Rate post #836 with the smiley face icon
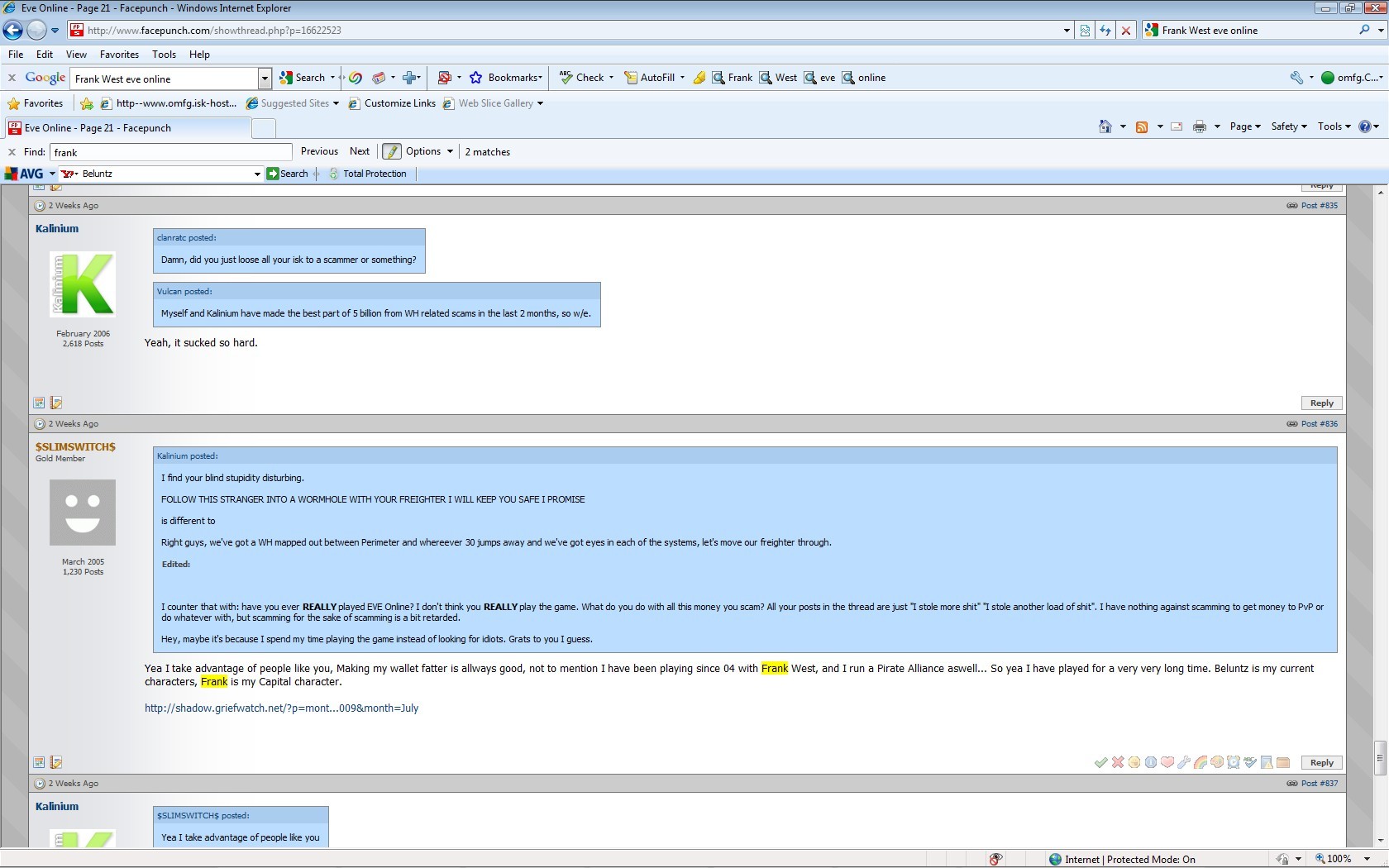This screenshot has width=1389, height=868. (x=1134, y=762)
